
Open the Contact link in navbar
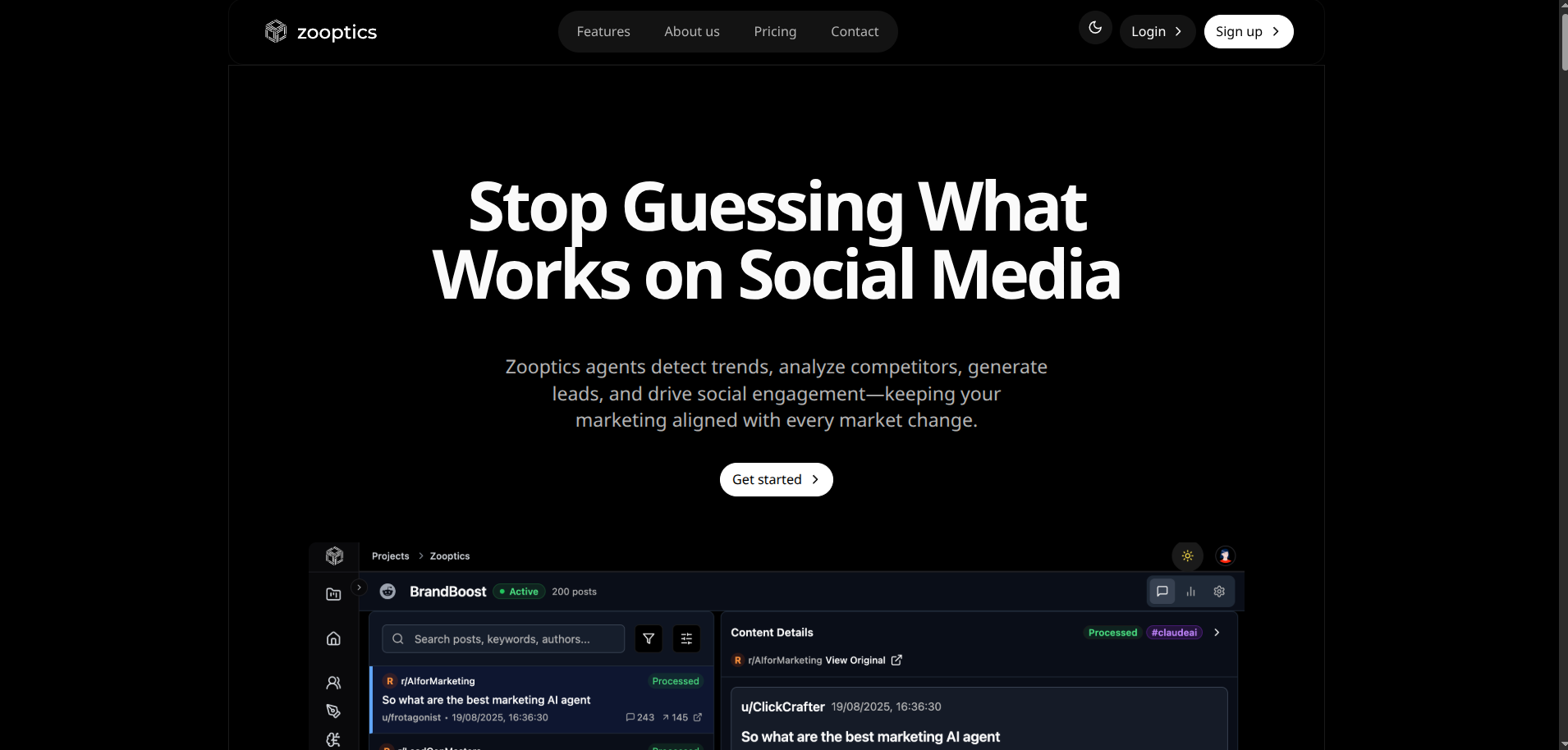click(x=855, y=31)
